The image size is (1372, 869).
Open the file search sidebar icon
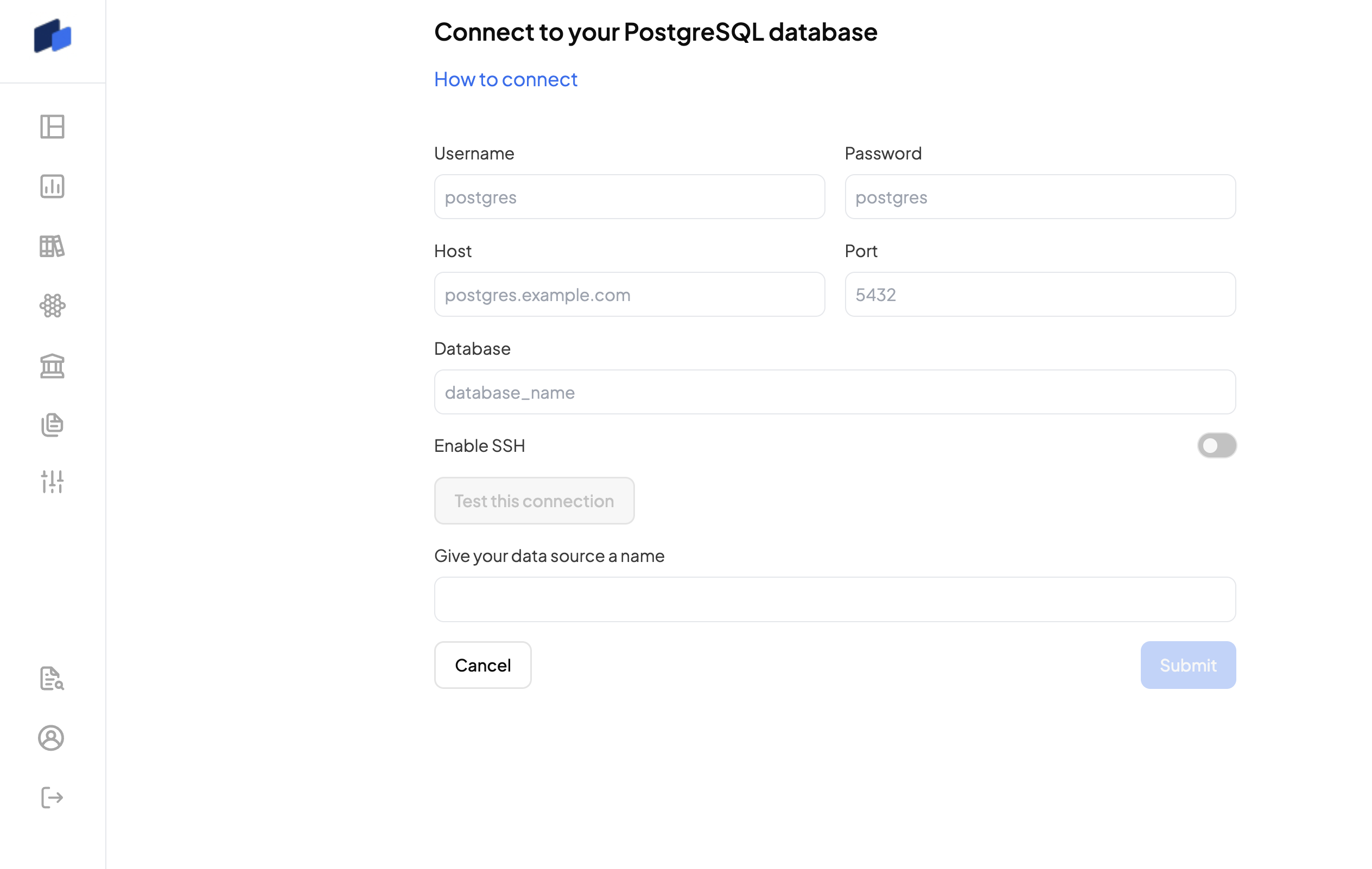pyautogui.click(x=53, y=678)
